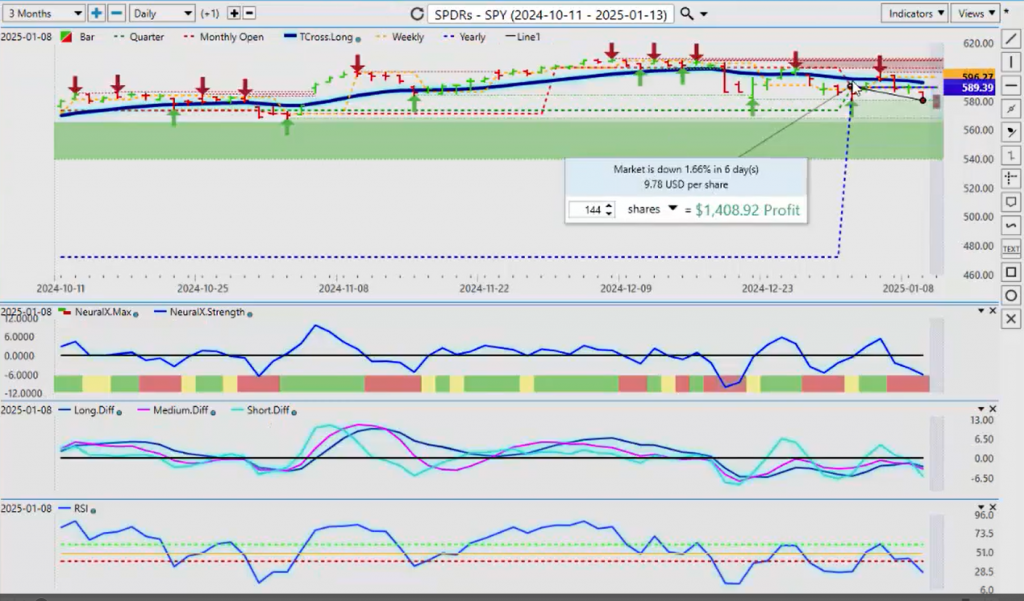This screenshot has width=1024, height=601.
Task: Expand the shares unit dropdown arrow
Action: click(673, 209)
